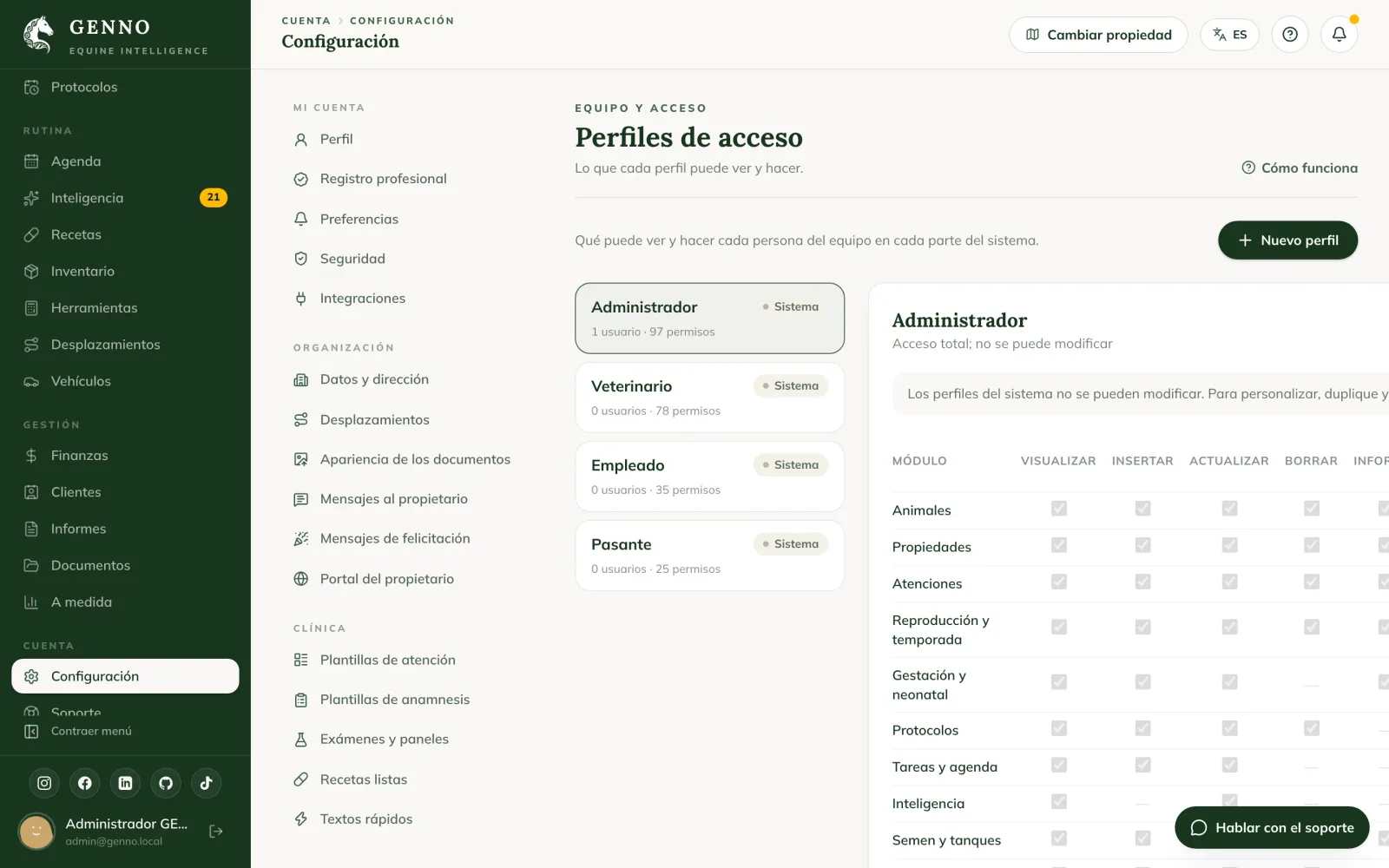Click the Integraciones plug icon
This screenshot has height=868, width=1389.
[x=301, y=299]
